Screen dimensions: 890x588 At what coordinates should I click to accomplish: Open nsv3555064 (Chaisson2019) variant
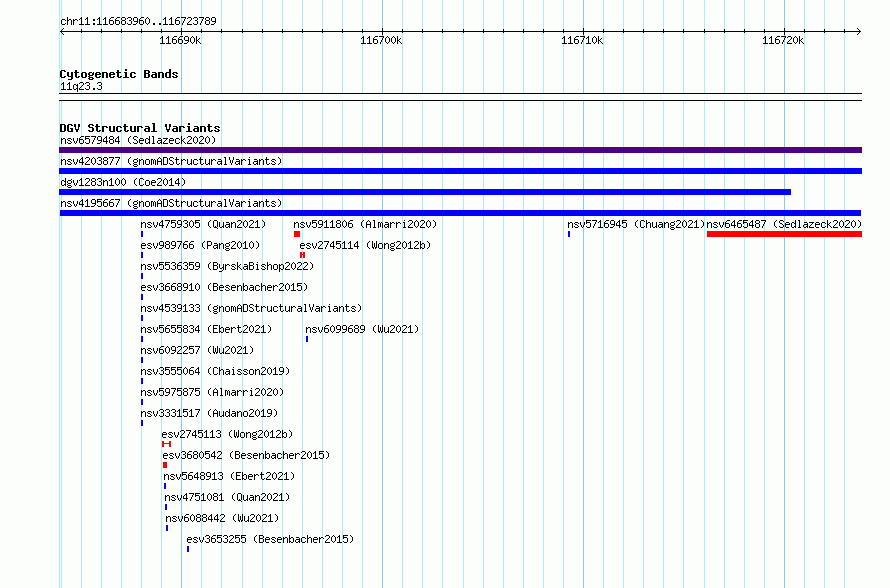215,371
